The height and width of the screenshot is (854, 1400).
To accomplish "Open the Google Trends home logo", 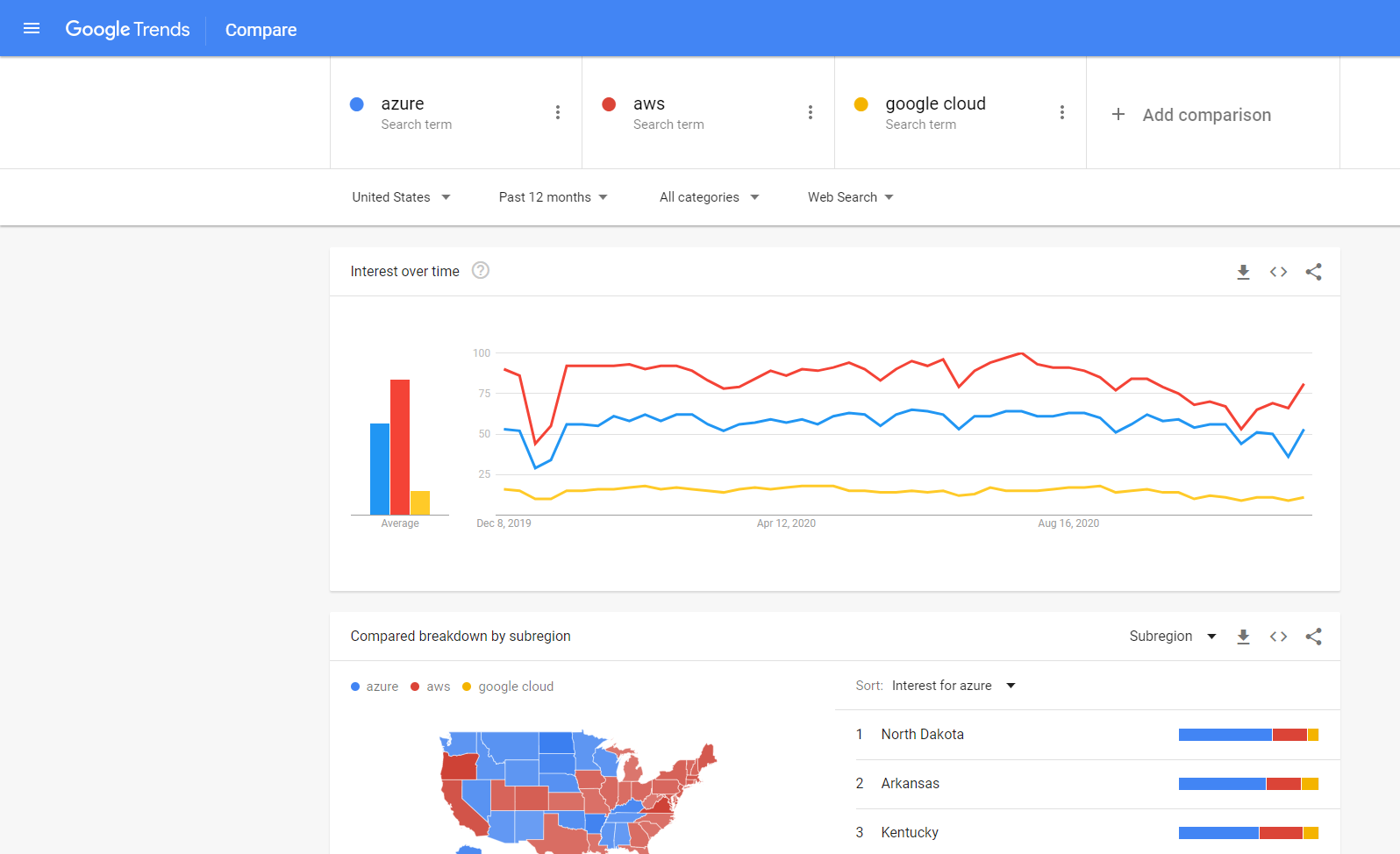I will (127, 29).
